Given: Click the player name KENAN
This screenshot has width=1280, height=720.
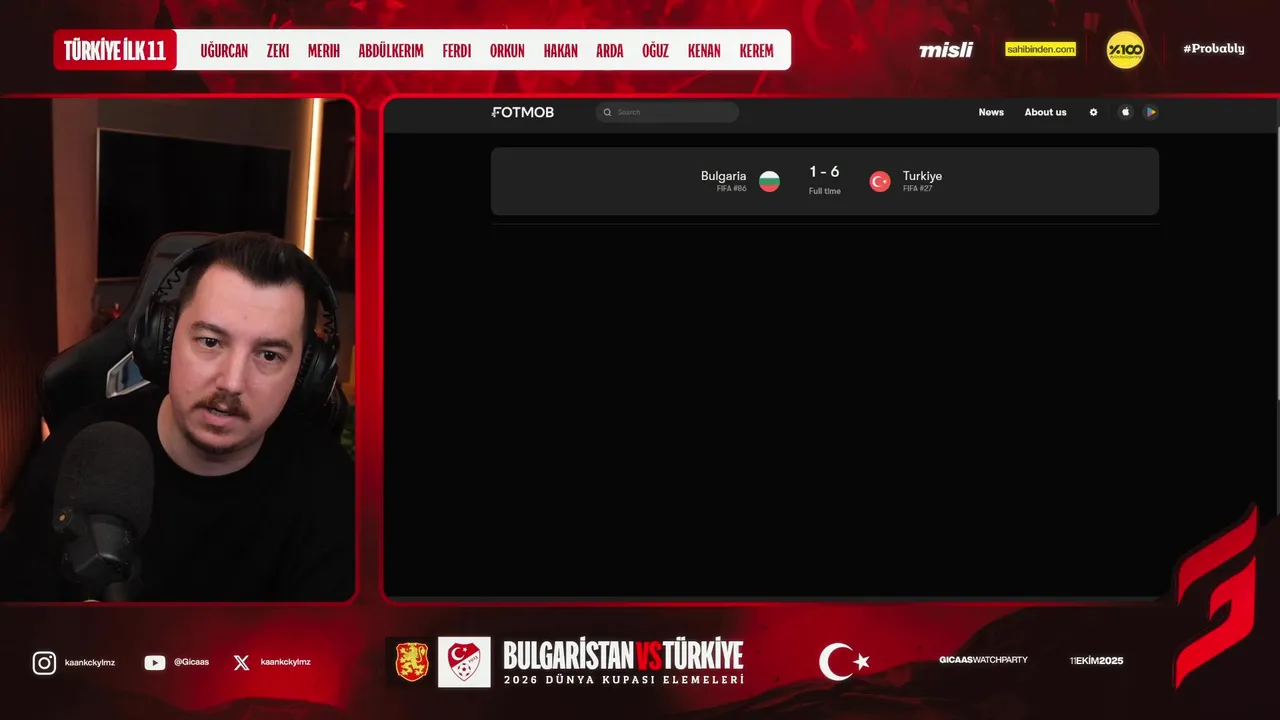Looking at the screenshot, I should point(704,51).
